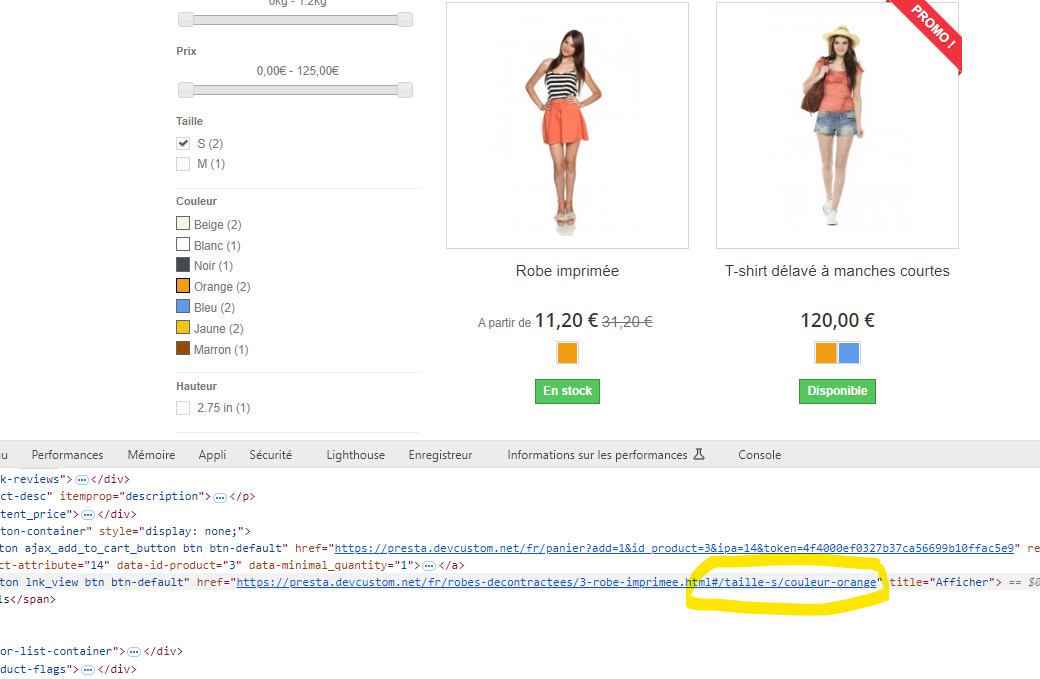This screenshot has height=679, width=1040.
Task: Pick the orange swatch under Robe imprimée
Action: [567, 353]
